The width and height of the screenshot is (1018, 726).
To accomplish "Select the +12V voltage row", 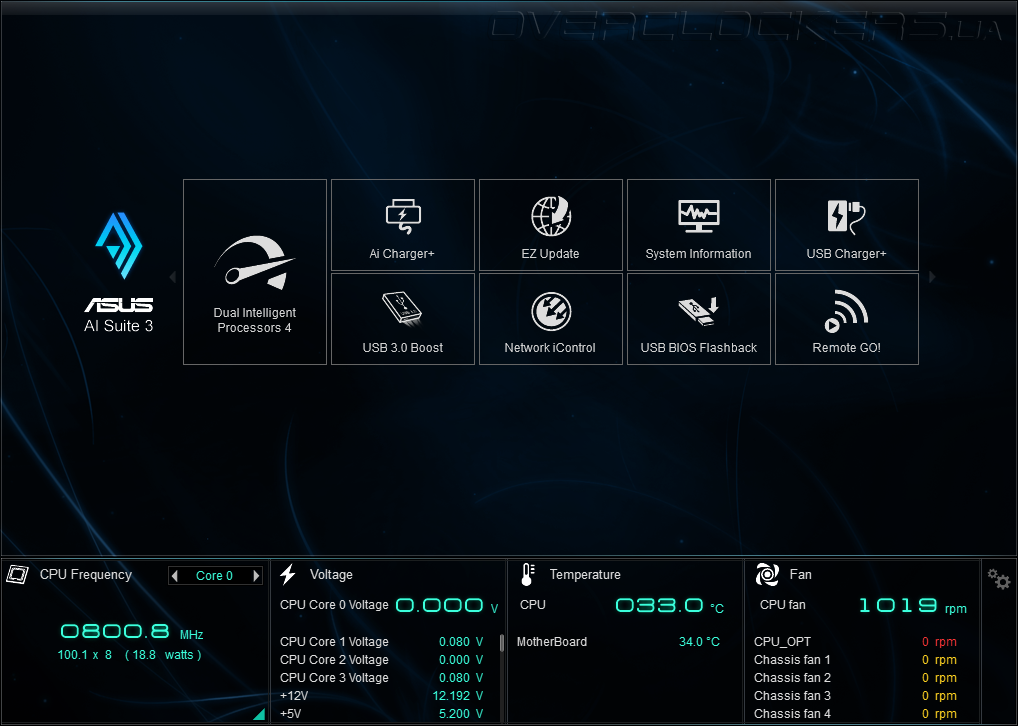I will (382, 696).
